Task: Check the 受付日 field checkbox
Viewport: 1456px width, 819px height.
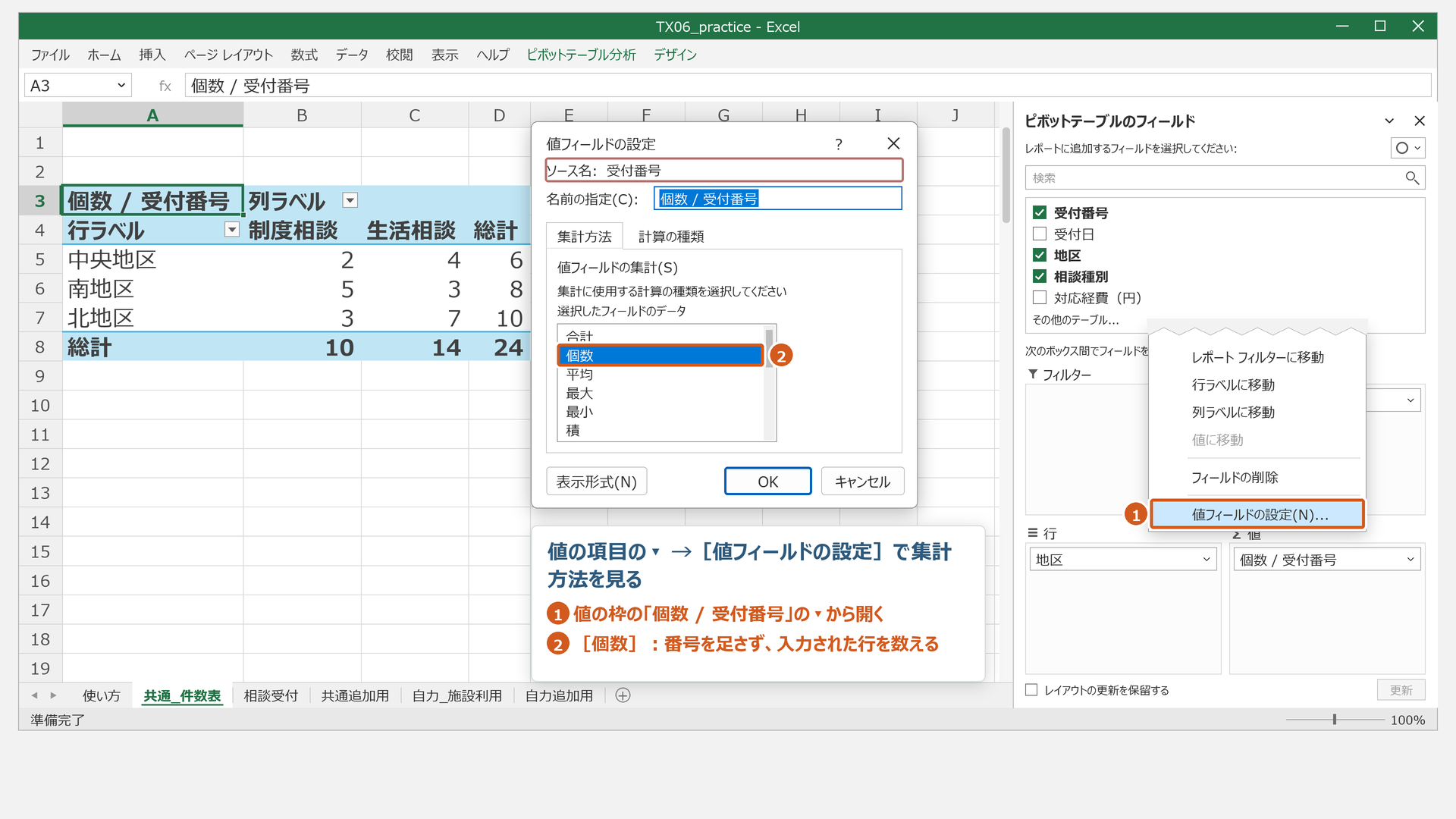Action: click(1040, 234)
